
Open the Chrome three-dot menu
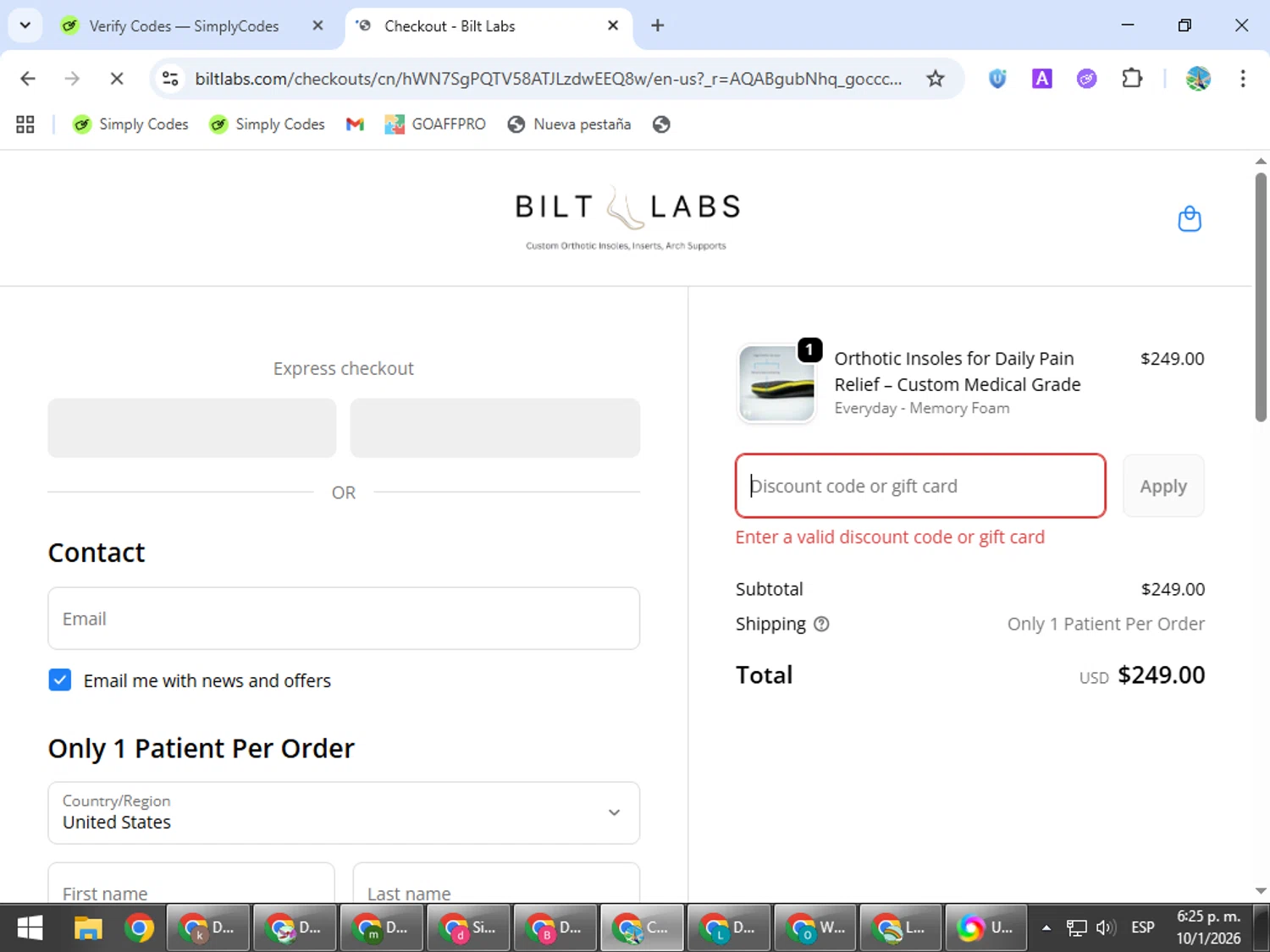point(1243,79)
